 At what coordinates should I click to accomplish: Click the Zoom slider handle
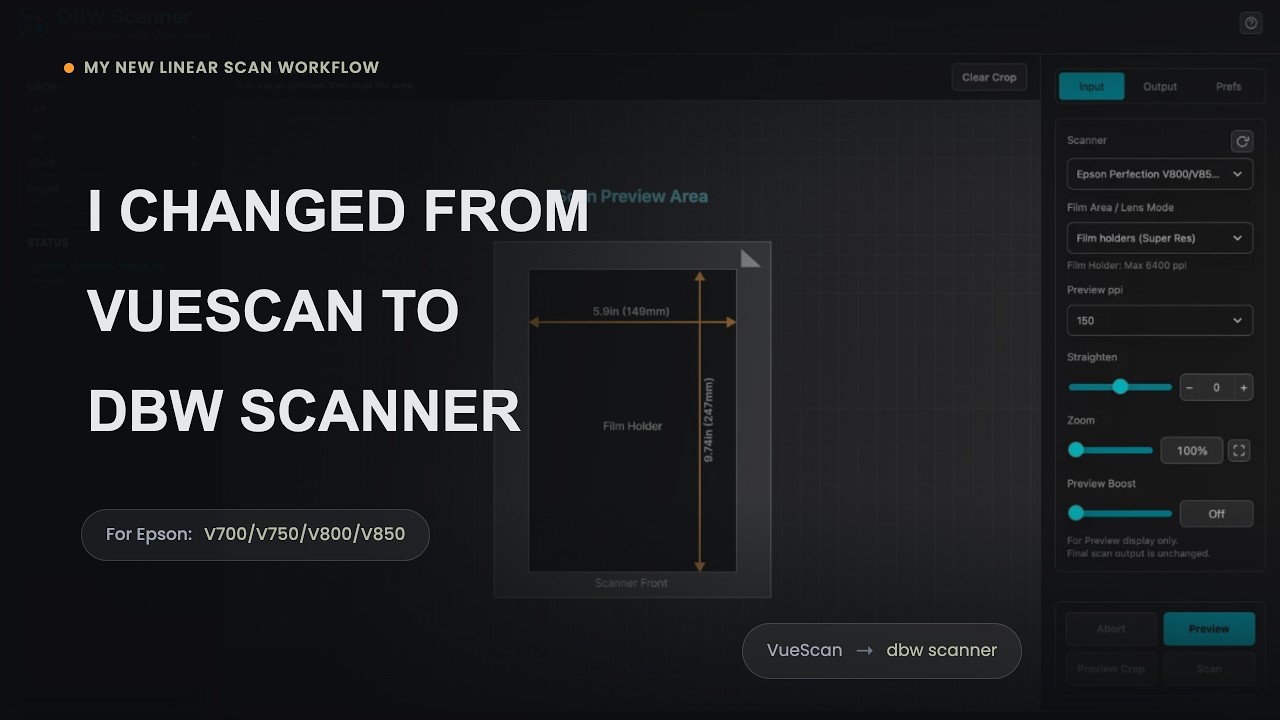pyautogui.click(x=1076, y=450)
